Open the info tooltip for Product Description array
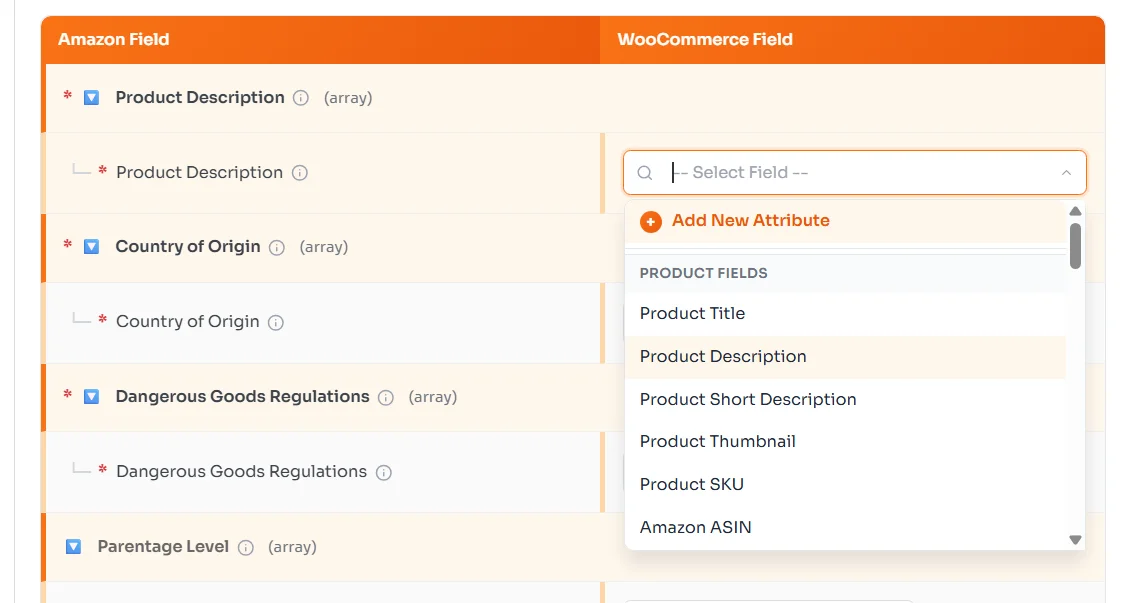This screenshot has width=1131, height=603. pyautogui.click(x=302, y=97)
